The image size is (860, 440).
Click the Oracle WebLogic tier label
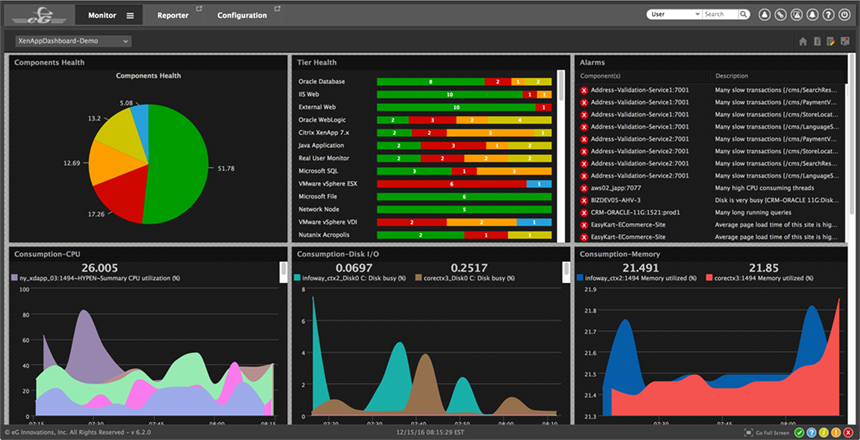tap(322, 120)
